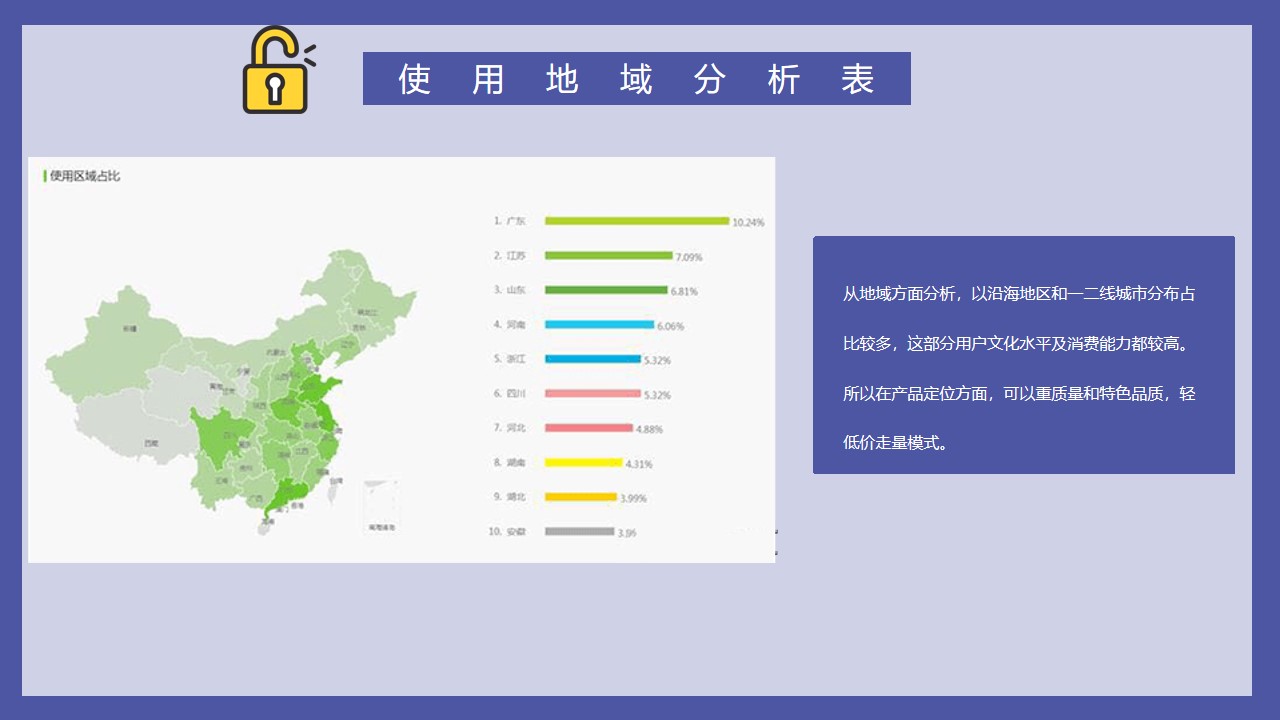This screenshot has height=720, width=1280.
Task: Click rank label 10. 安徽
Action: 507,532
